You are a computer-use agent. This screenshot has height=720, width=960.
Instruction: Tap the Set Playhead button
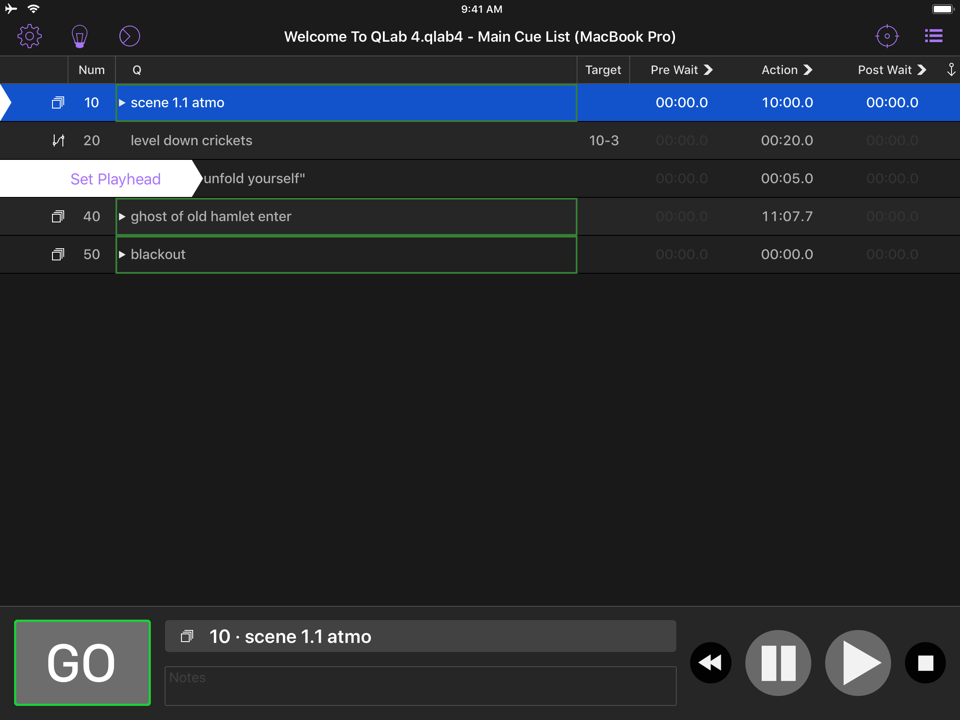(x=115, y=179)
